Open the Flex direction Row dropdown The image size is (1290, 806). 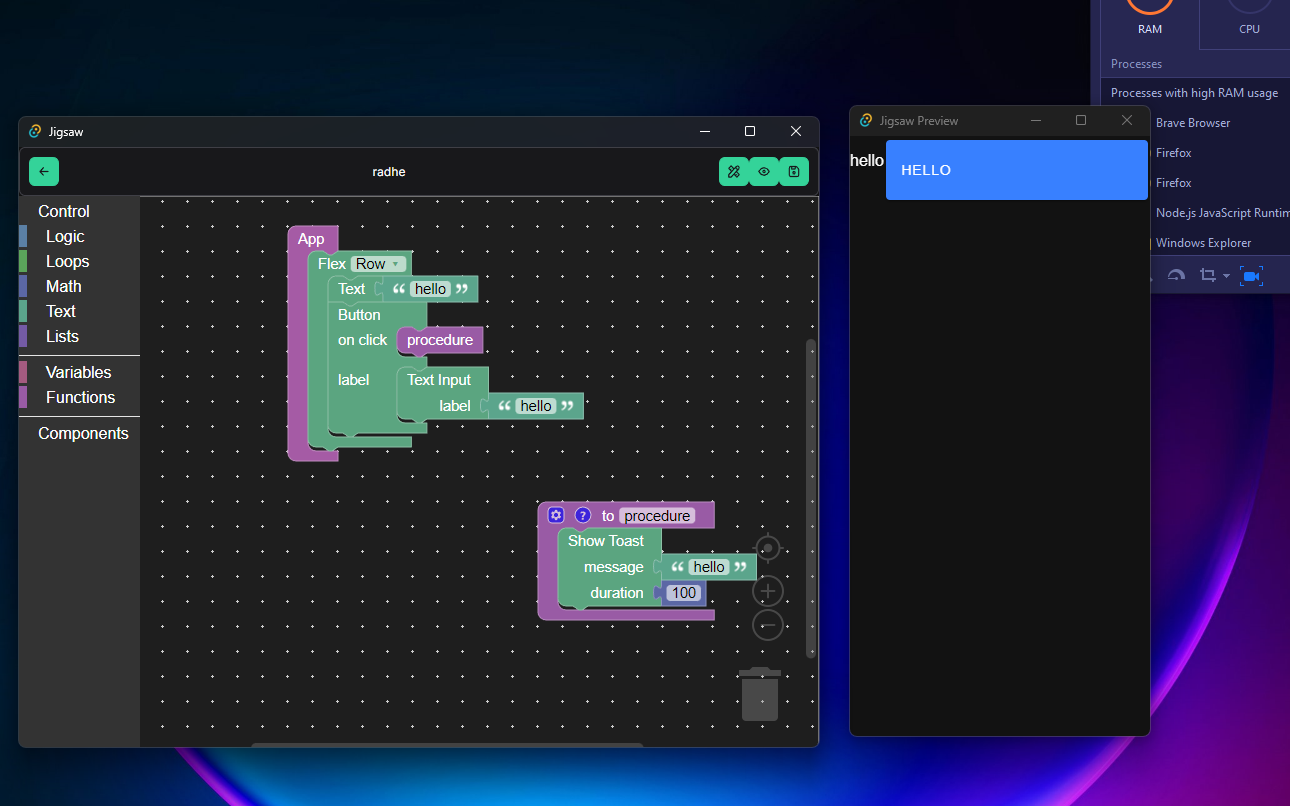378,264
